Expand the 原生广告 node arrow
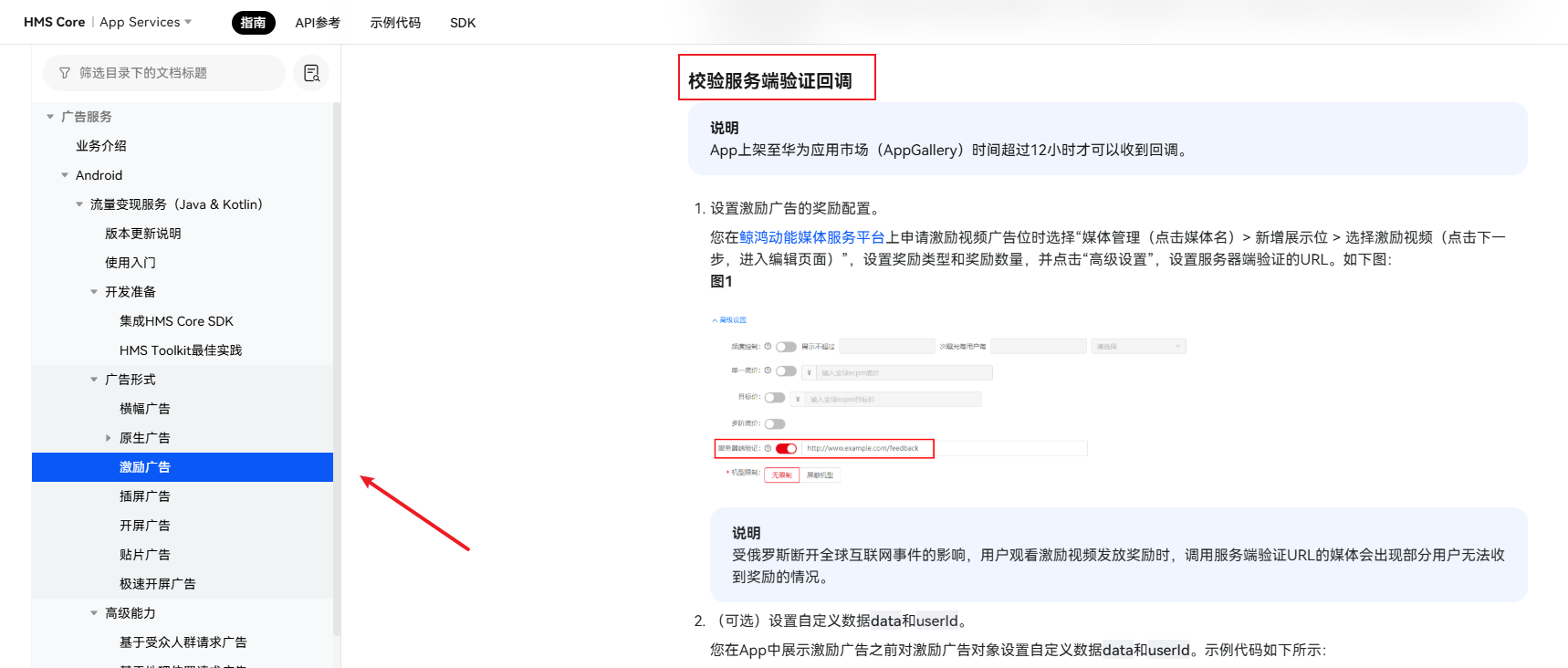This screenshot has width=1568, height=668. tap(109, 438)
